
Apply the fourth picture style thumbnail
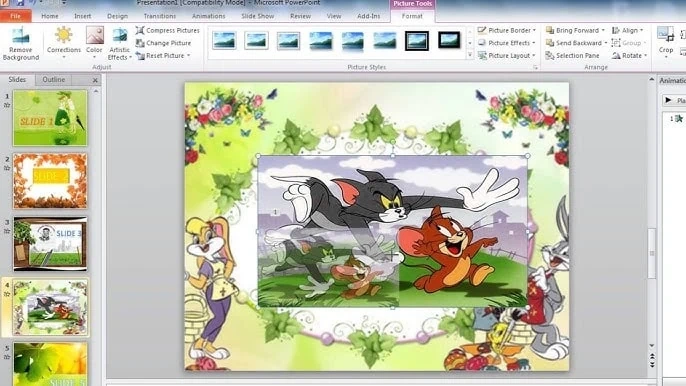tap(321, 40)
